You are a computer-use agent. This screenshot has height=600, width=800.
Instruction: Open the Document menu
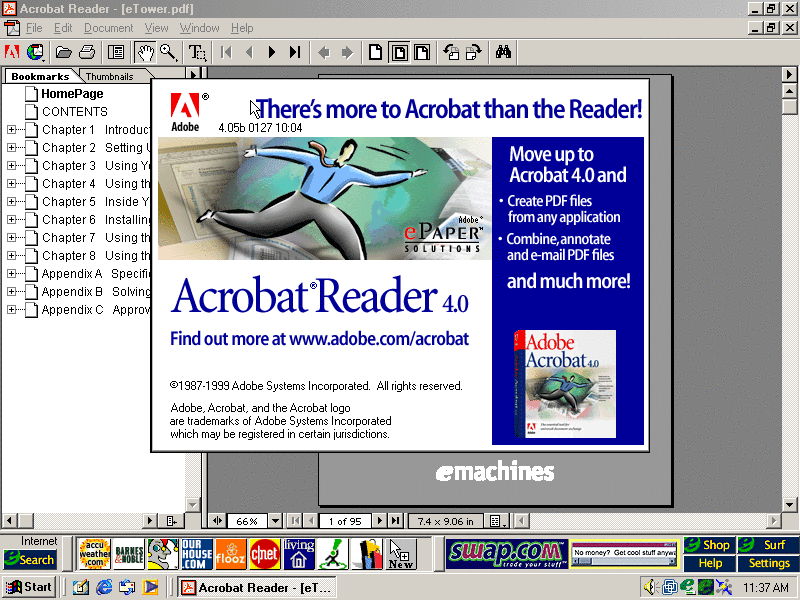coord(108,28)
